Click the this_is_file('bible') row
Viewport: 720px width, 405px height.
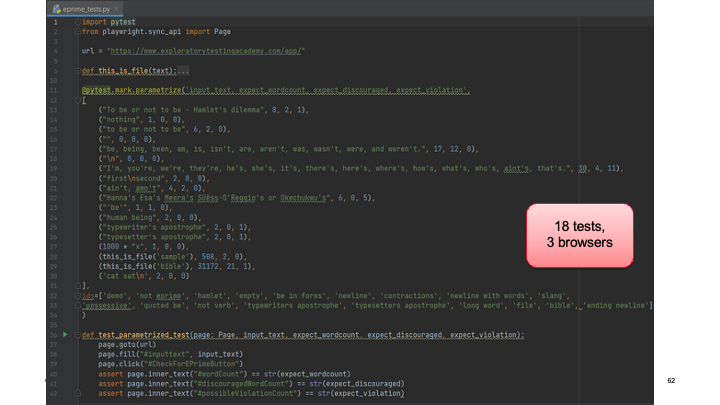point(177,266)
